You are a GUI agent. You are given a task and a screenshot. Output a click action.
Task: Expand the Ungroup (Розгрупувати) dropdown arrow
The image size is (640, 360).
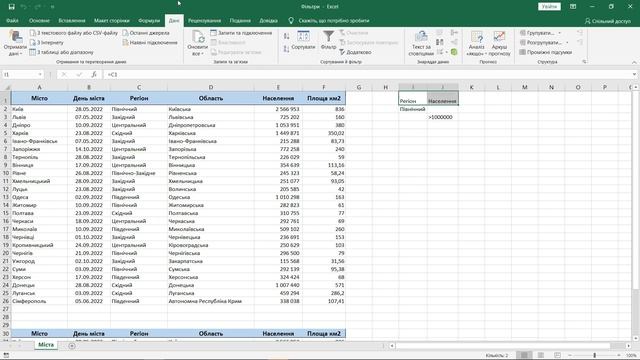(x=567, y=42)
